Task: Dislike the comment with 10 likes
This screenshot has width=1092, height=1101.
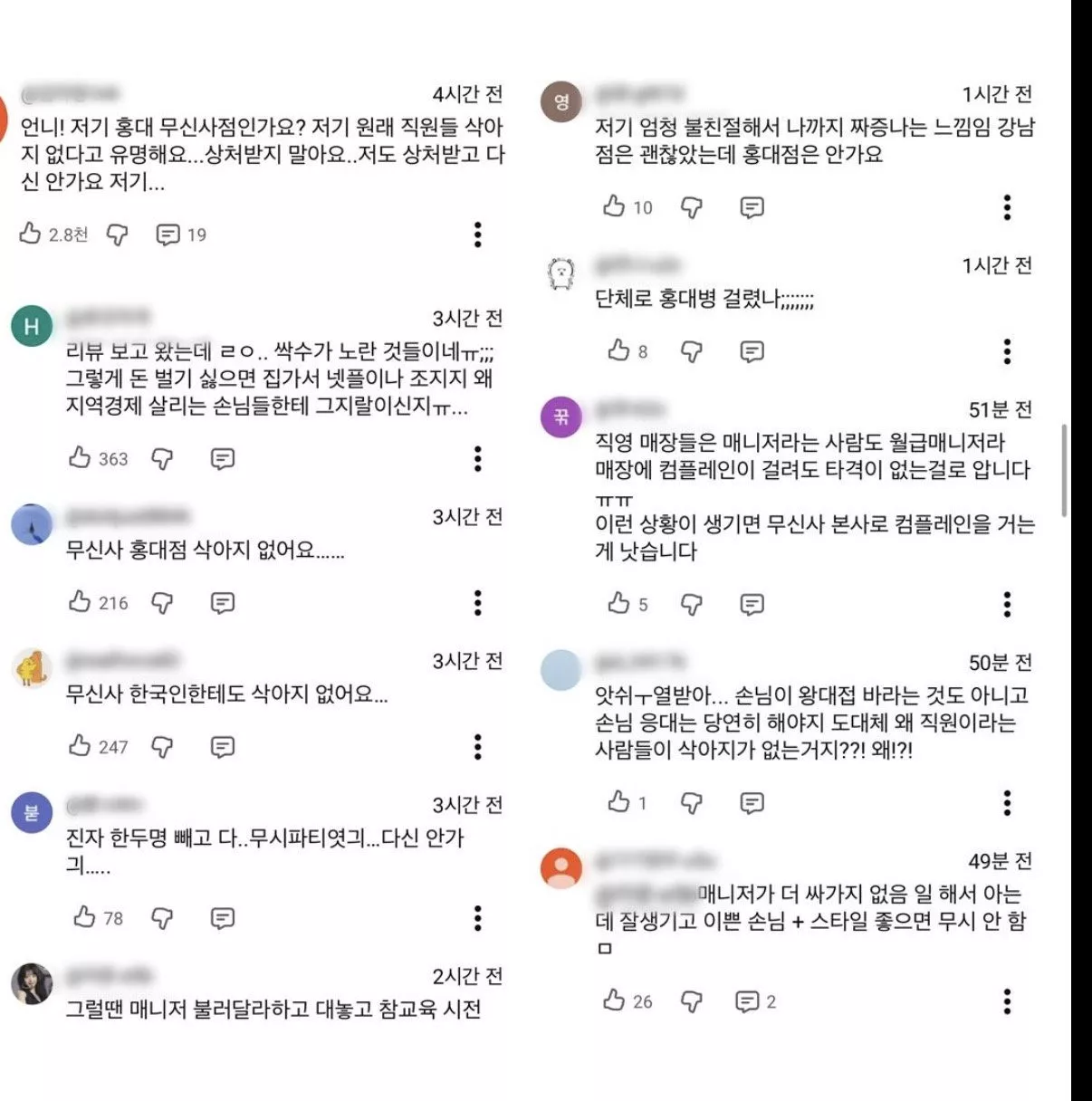Action: [x=692, y=207]
